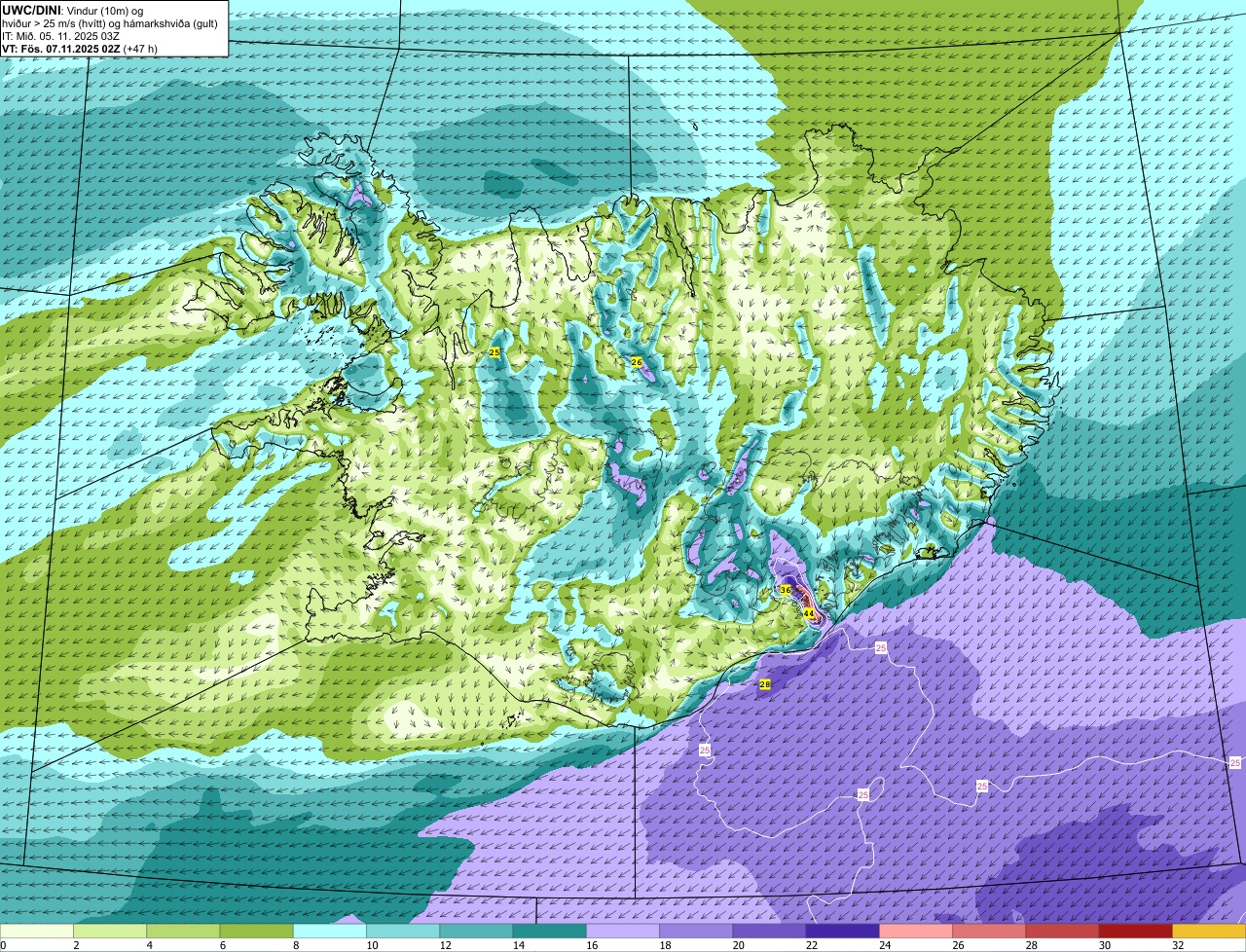Select the 26–28 m/s salmon legend swatch
The width and height of the screenshot is (1246, 952).
coord(989,931)
